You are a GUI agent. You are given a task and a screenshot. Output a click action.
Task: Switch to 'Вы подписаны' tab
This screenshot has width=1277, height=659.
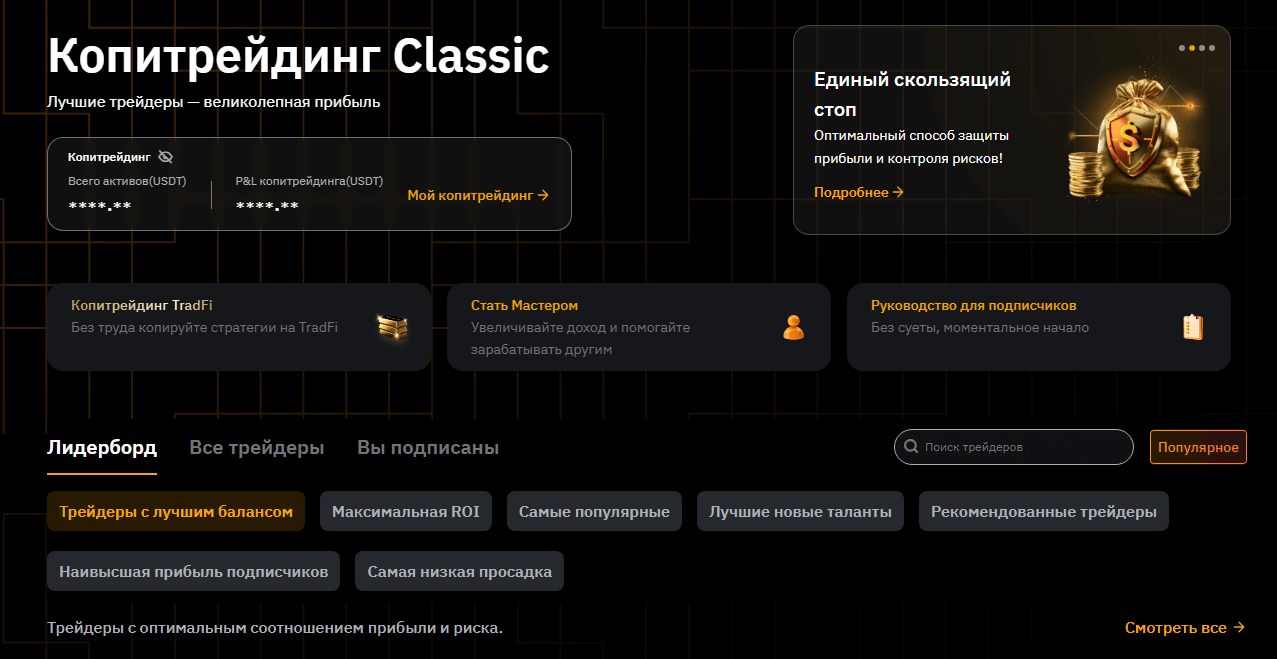pyautogui.click(x=428, y=448)
